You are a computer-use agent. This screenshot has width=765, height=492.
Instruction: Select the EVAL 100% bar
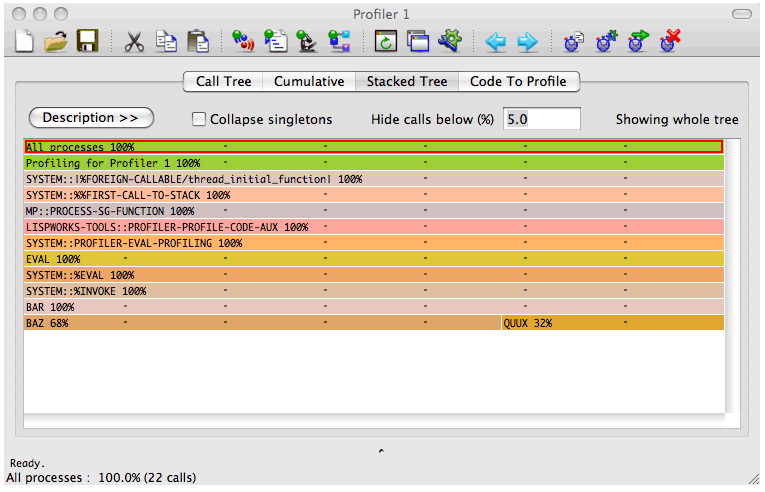pos(374,259)
